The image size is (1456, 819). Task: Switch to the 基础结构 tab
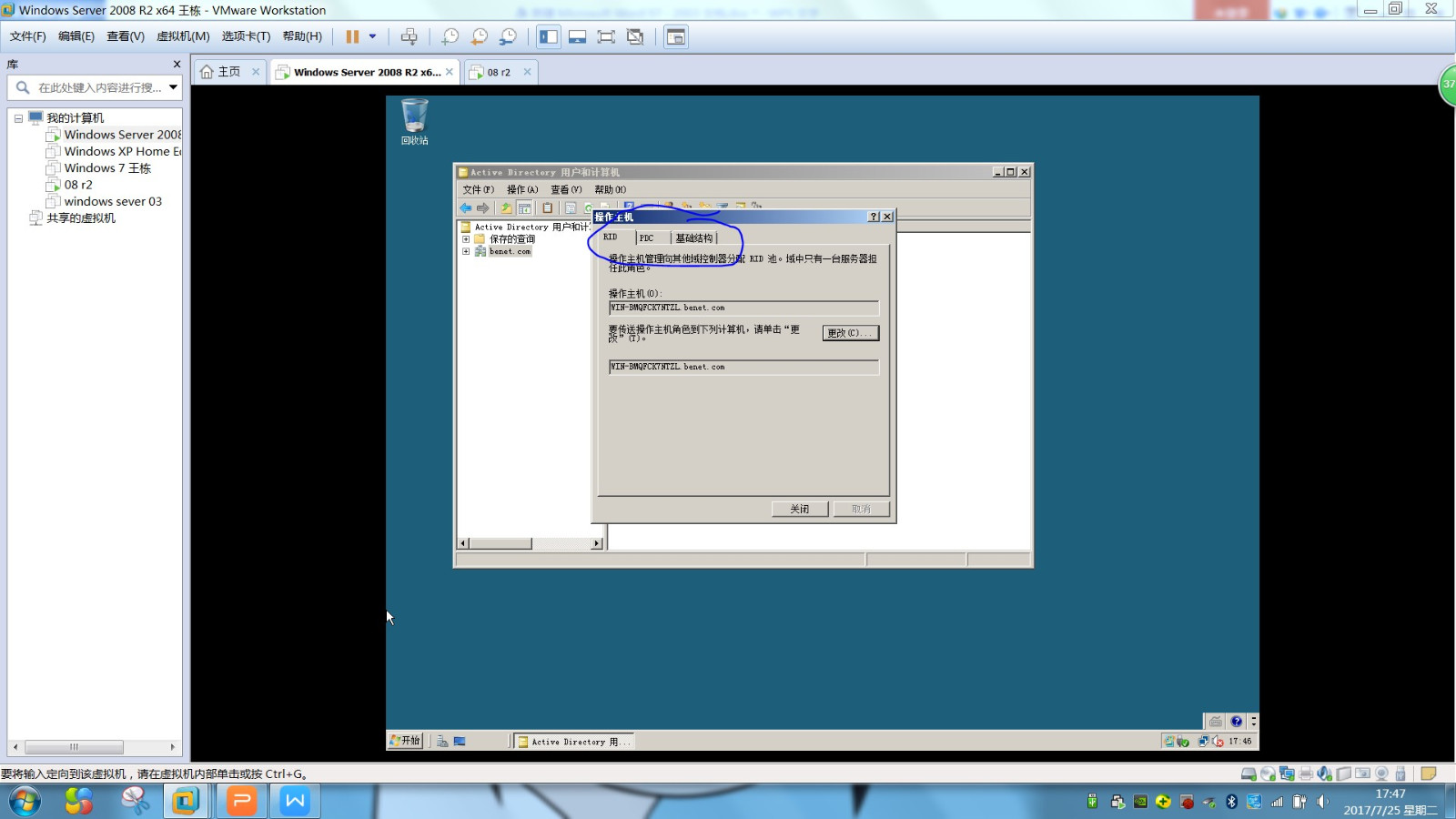(x=694, y=238)
